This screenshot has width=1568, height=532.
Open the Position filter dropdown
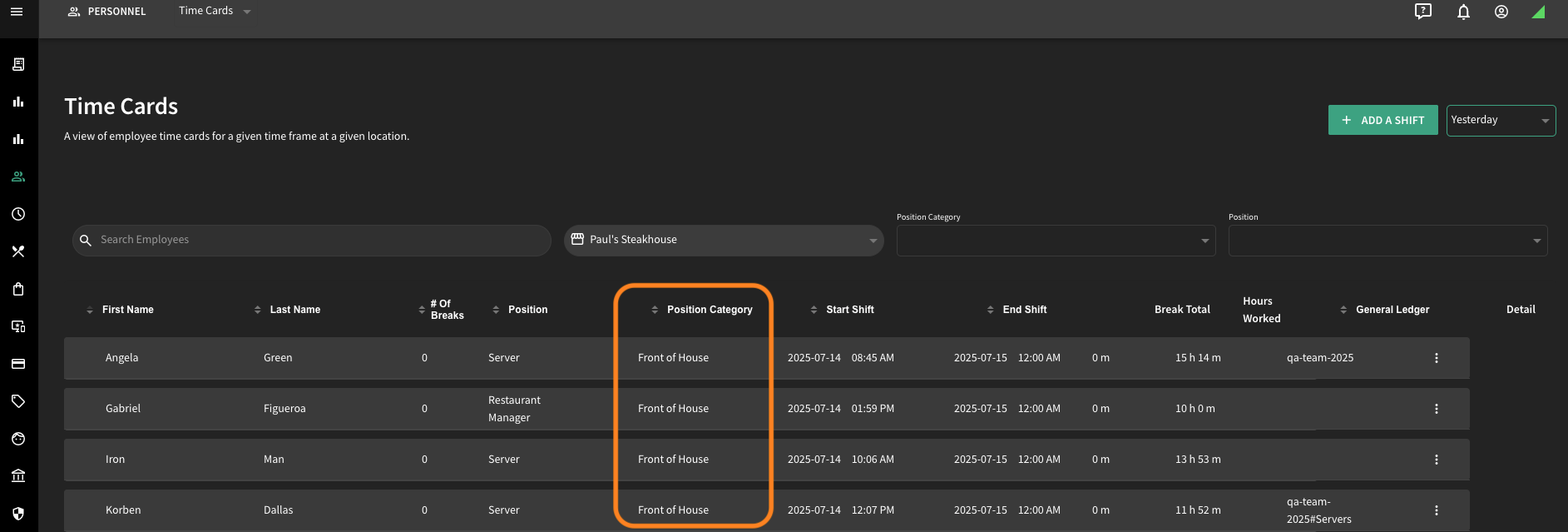[1387, 241]
